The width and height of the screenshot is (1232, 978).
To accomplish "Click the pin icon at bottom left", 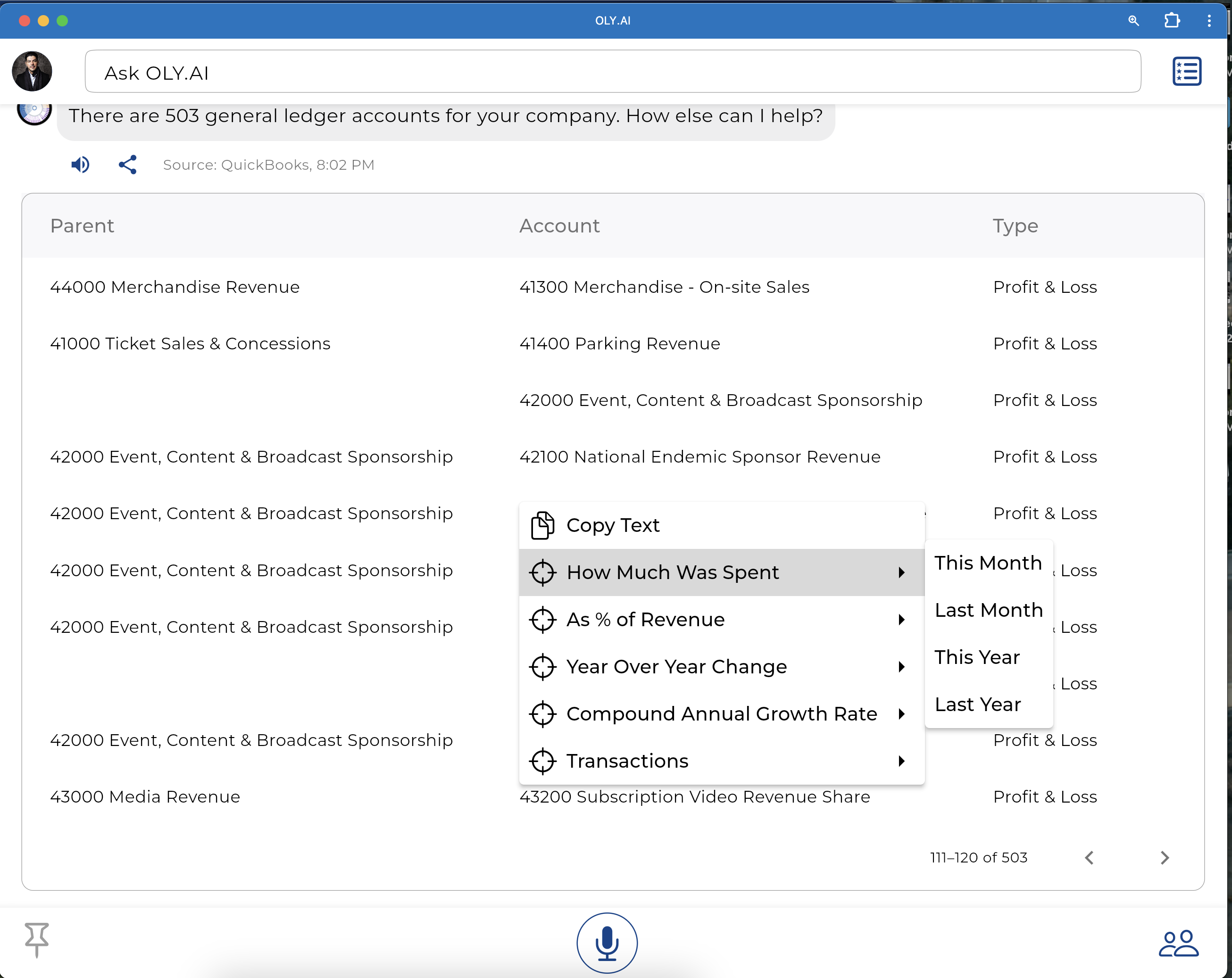I will [x=37, y=938].
